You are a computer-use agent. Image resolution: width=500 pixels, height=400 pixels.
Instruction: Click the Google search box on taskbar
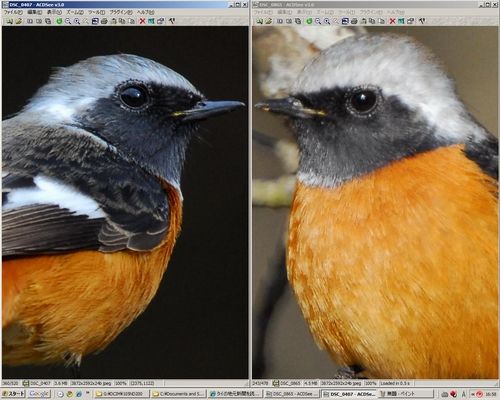[x=39, y=394]
